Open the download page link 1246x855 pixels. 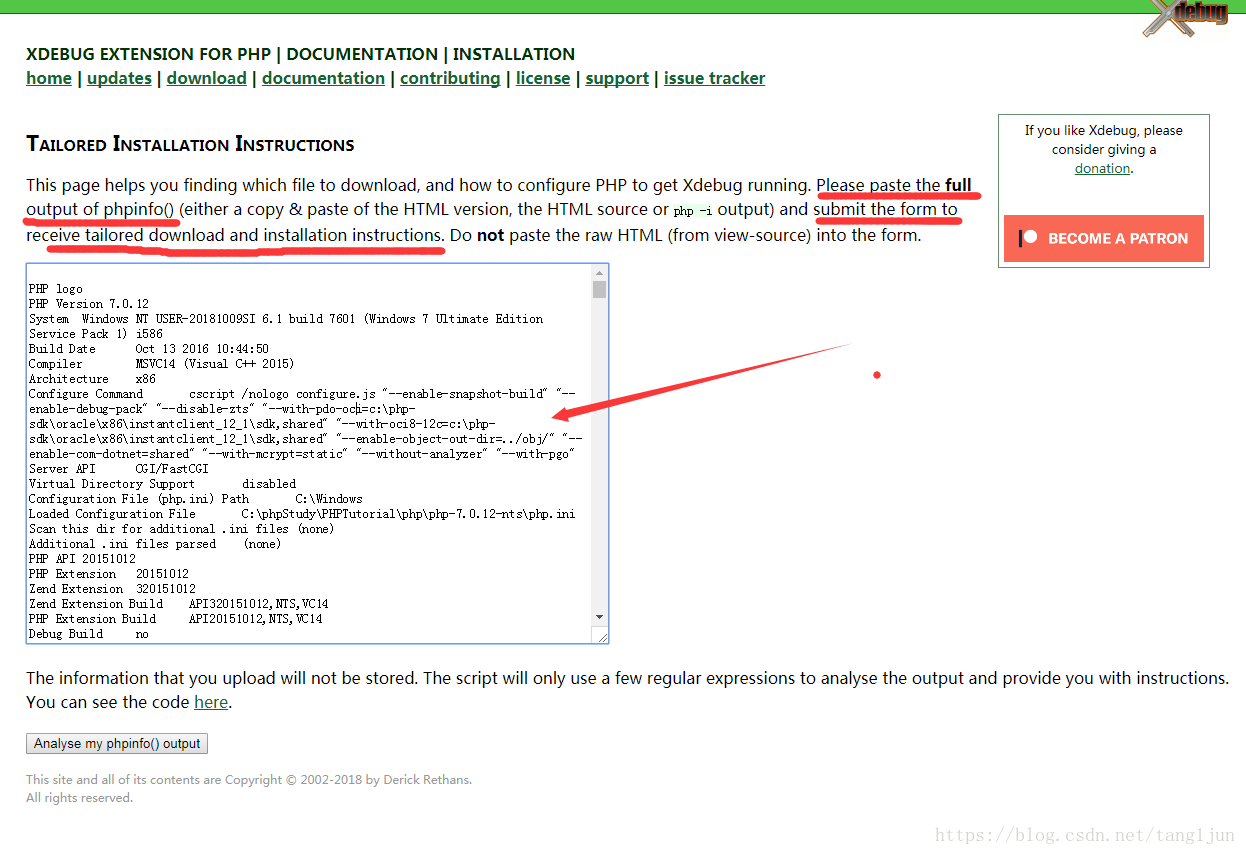[x=206, y=78]
